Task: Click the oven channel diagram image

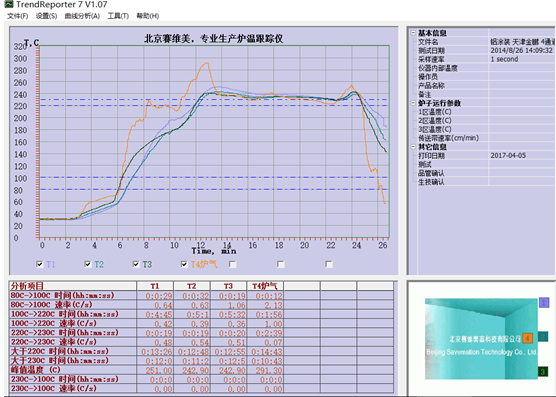Action: 481,339
